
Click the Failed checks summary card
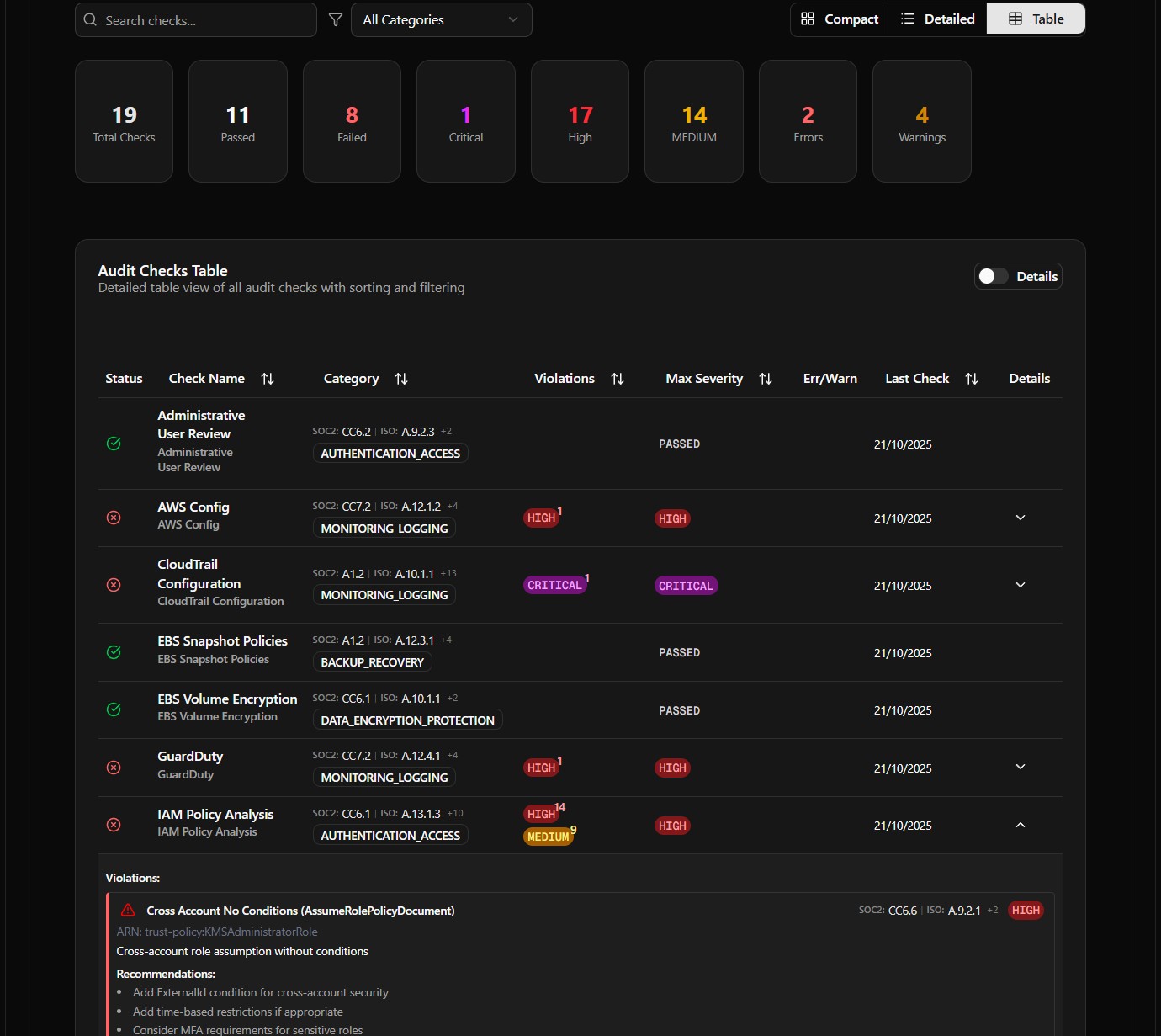[x=352, y=121]
